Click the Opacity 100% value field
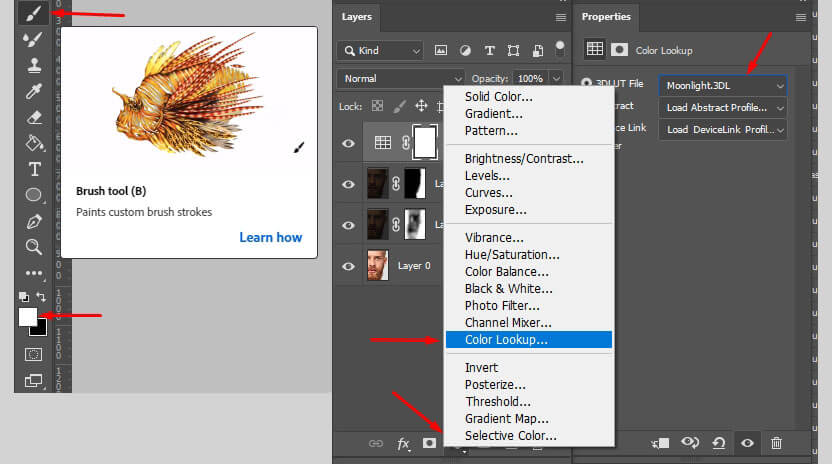 tap(530, 79)
